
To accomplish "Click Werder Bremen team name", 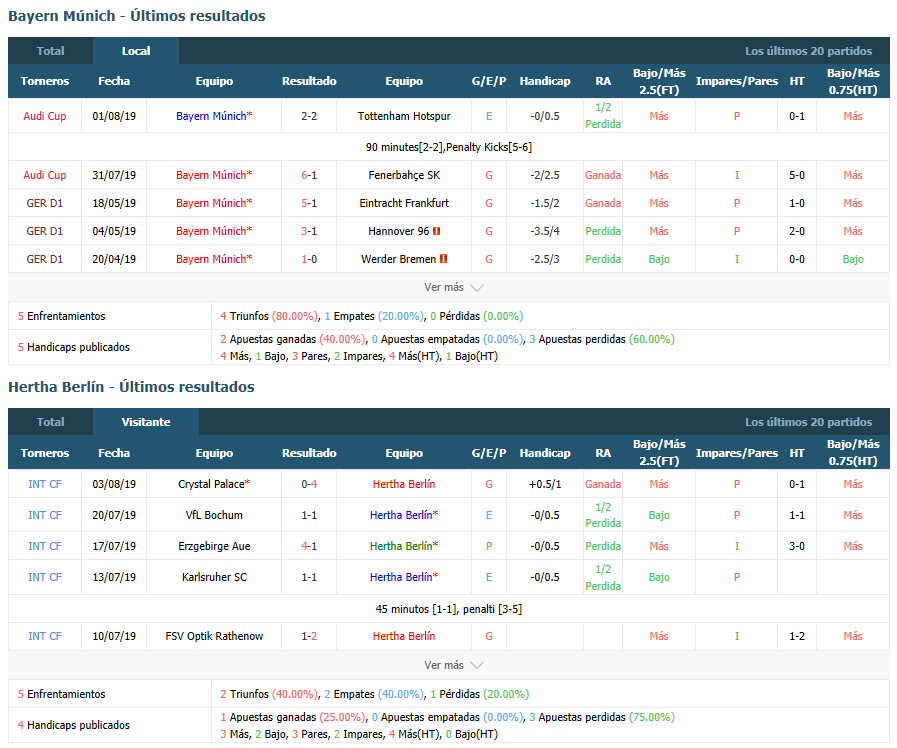I will [399, 259].
